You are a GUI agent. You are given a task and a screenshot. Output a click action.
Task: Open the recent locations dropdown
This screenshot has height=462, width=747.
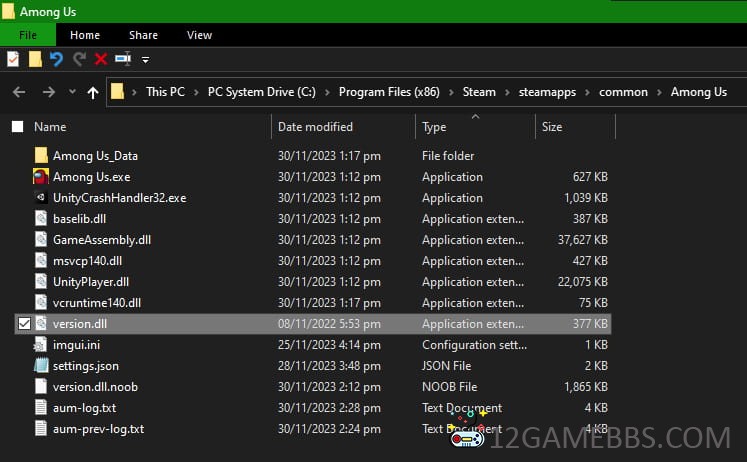(72, 91)
